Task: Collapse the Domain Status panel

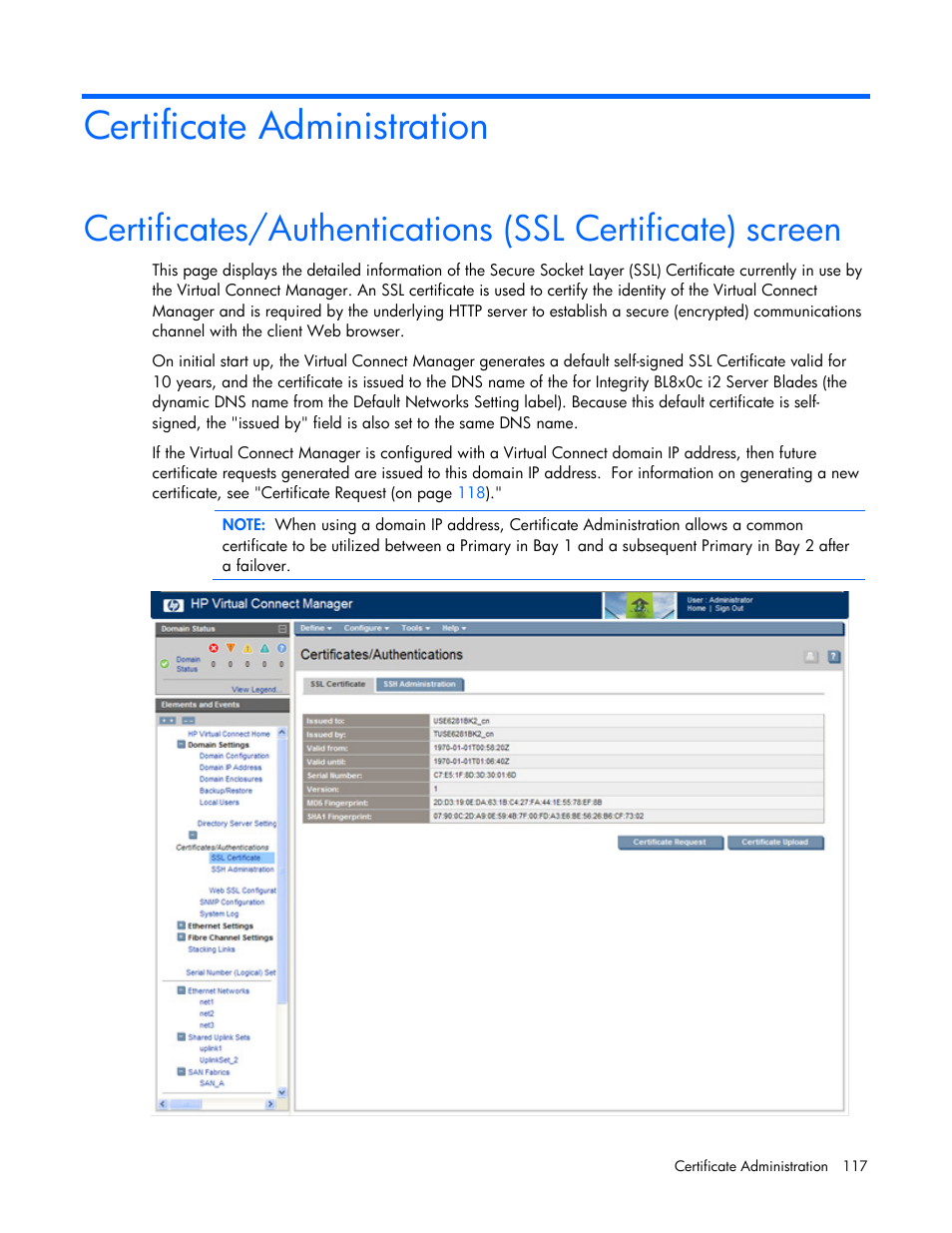Action: [x=282, y=629]
